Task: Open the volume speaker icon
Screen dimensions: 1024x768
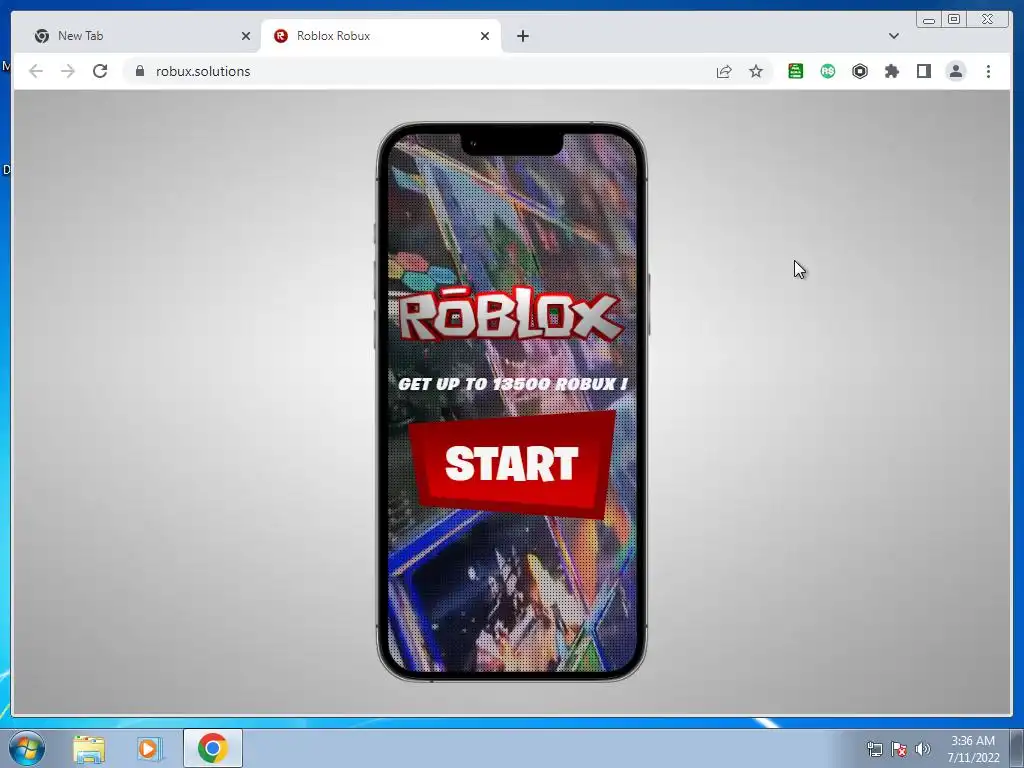Action: click(923, 749)
